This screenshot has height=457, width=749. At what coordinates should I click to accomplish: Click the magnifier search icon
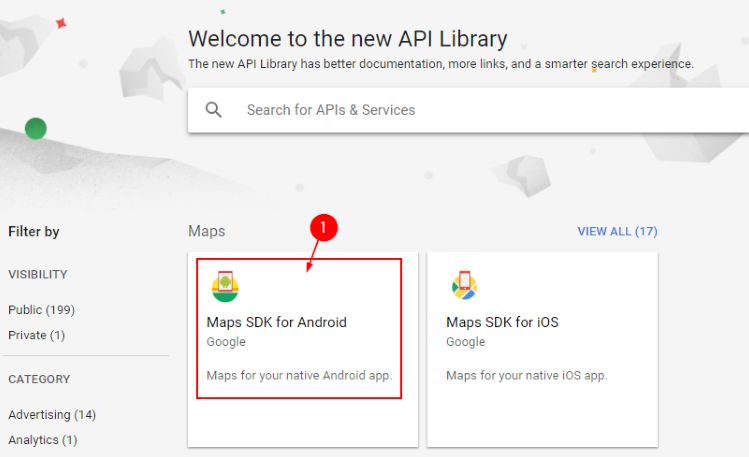click(x=214, y=110)
